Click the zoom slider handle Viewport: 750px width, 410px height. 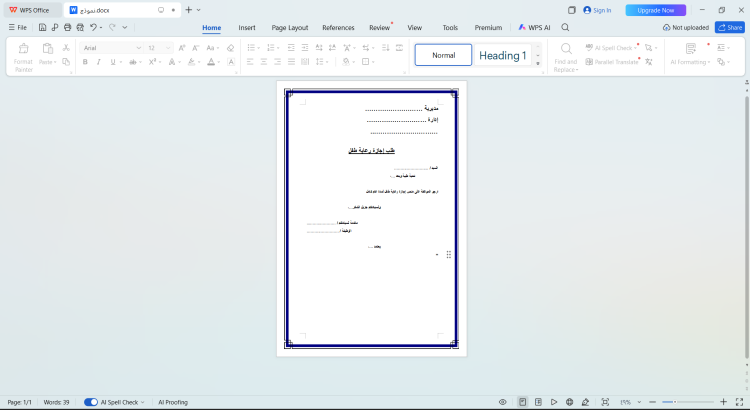[x=675, y=402]
